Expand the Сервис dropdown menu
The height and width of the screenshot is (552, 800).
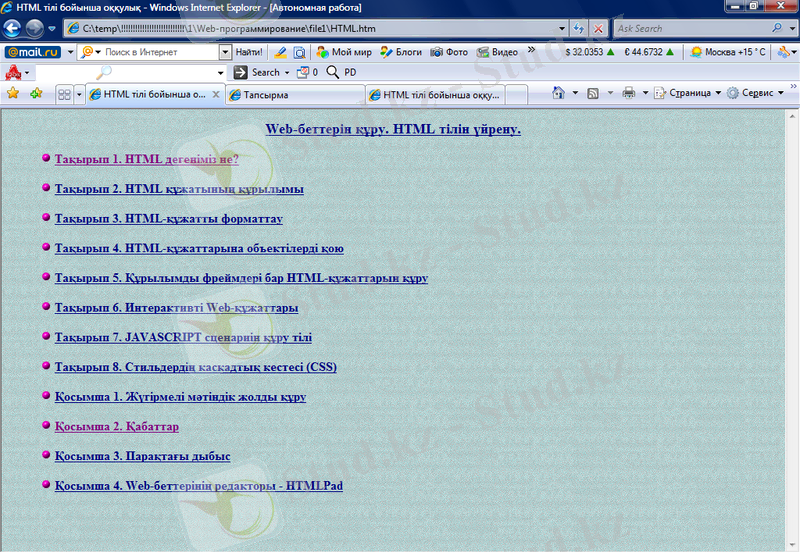click(755, 93)
